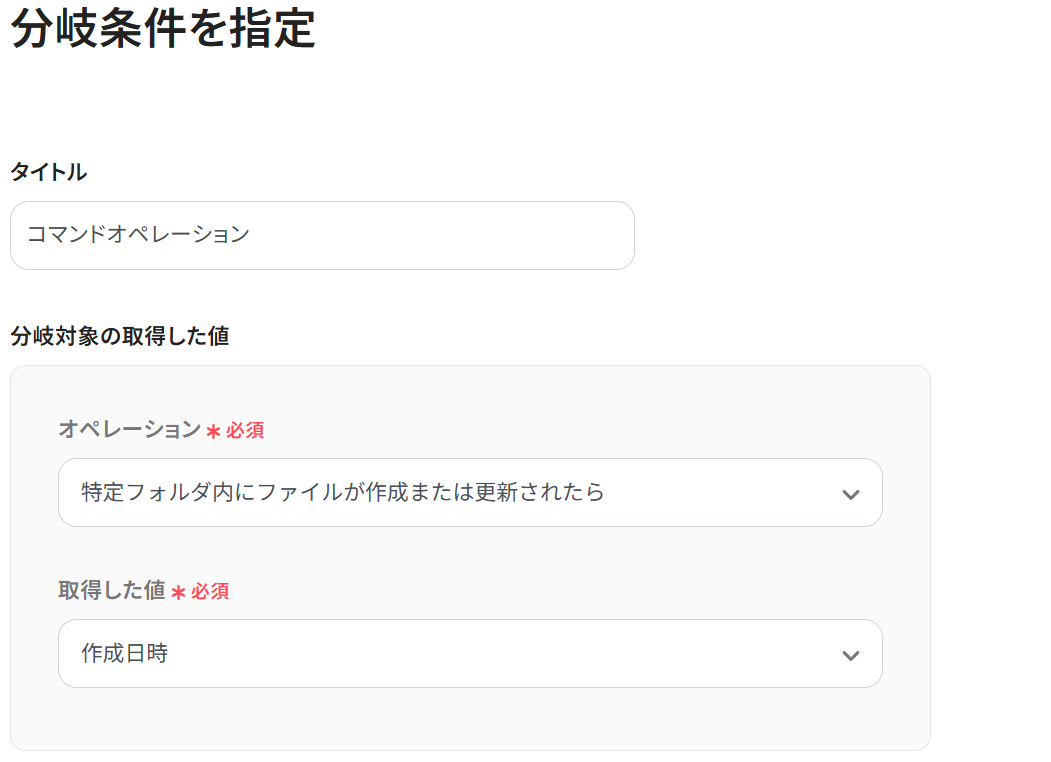Screen dimensions: 1051x762
Task: Open the オペレーション dropdown
Action: pyautogui.click(x=470, y=492)
